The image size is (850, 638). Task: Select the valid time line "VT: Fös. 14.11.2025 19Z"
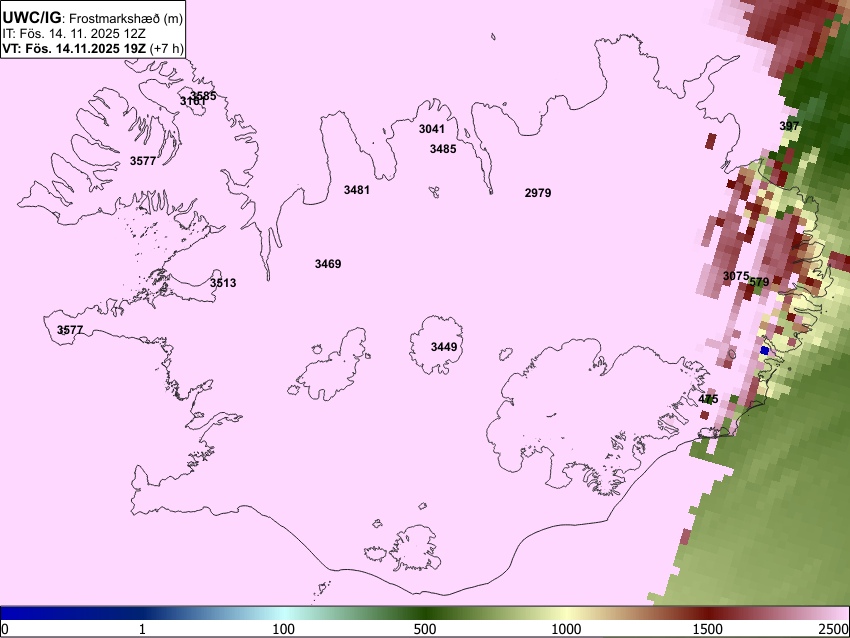click(x=74, y=48)
